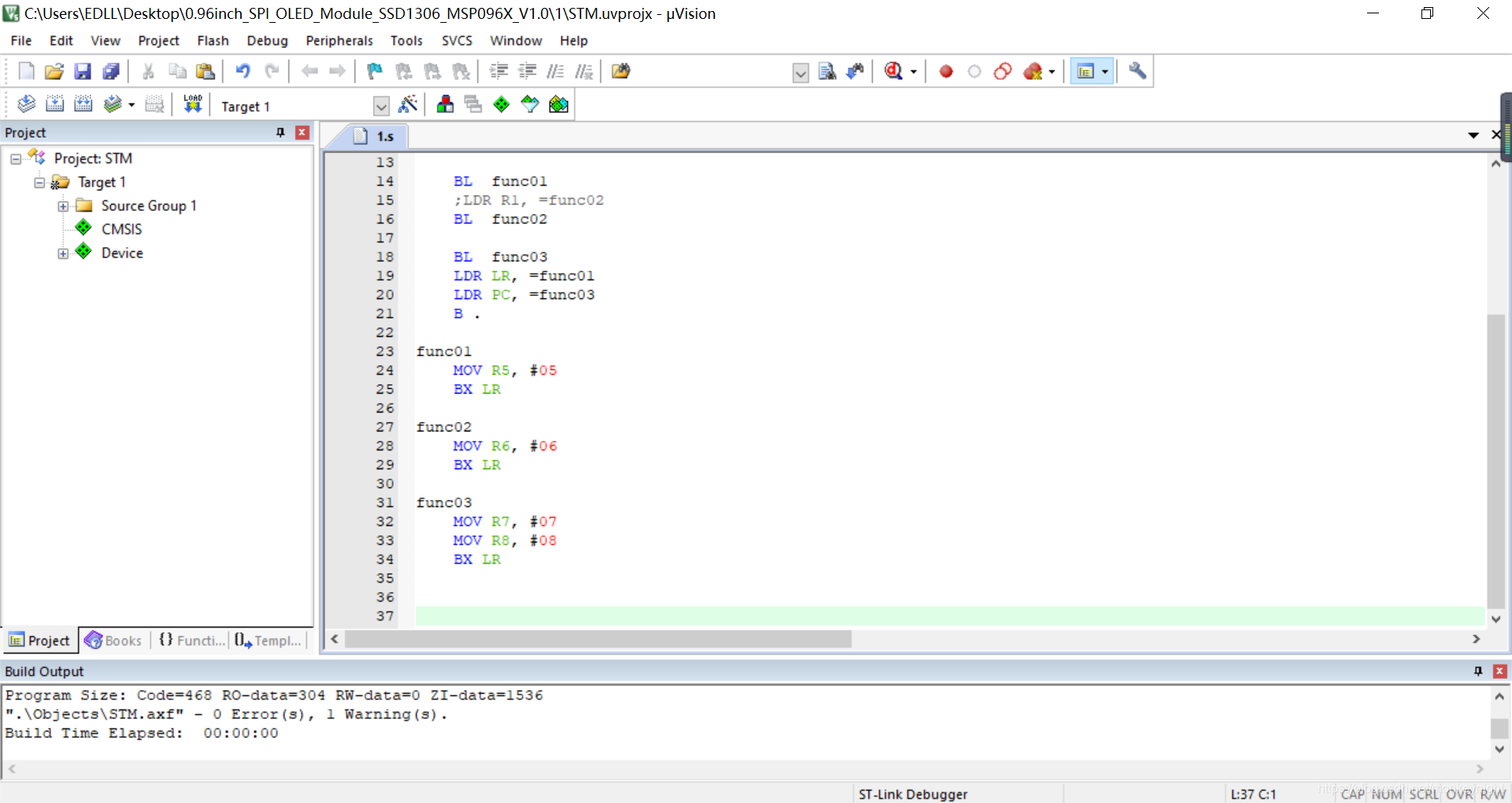Kill all breakpoints icon with yellow x
Image resolution: width=1512 pixels, height=803 pixels.
1032,72
